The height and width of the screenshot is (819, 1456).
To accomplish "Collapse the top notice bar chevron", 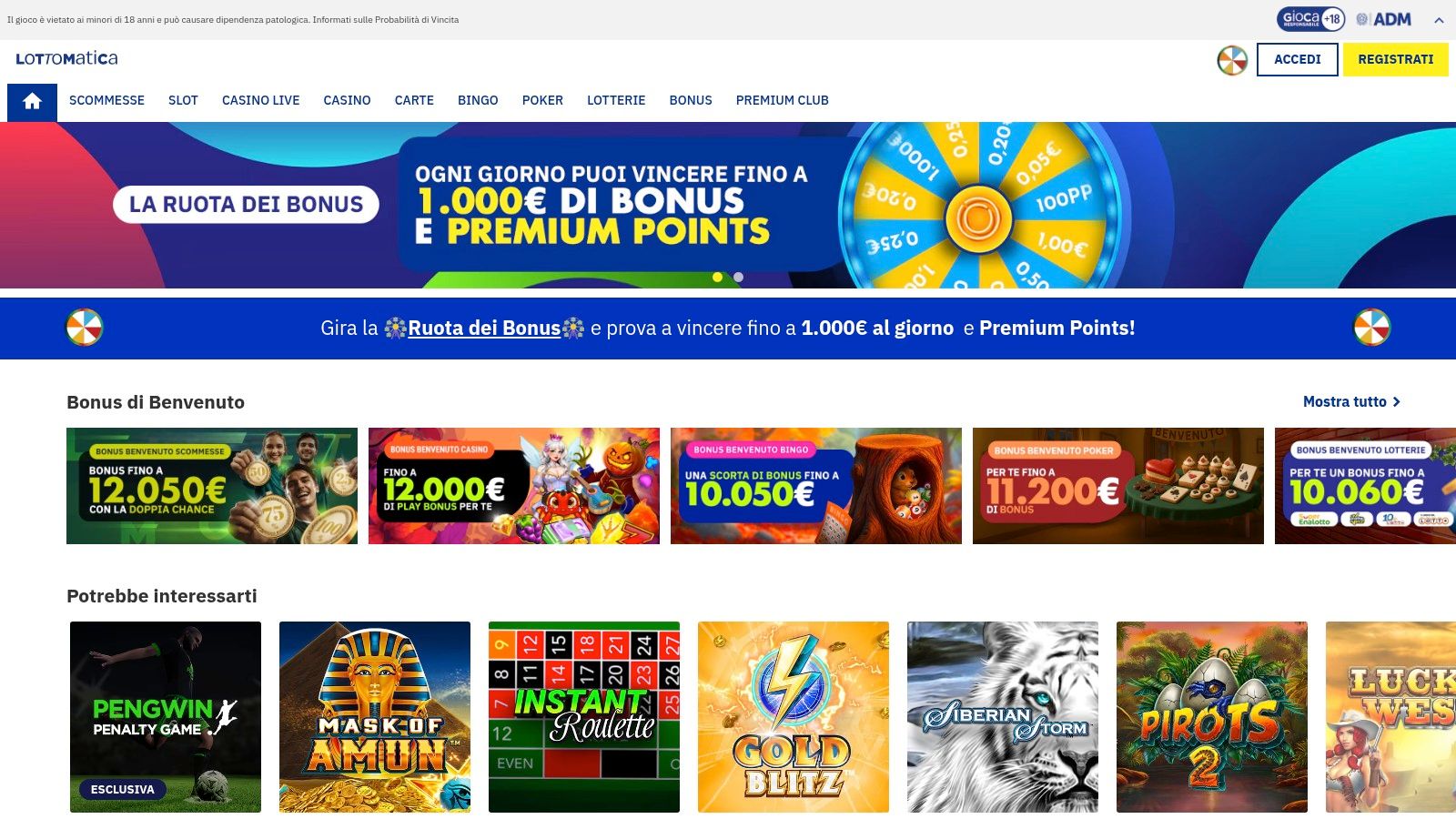I will coord(1439,20).
